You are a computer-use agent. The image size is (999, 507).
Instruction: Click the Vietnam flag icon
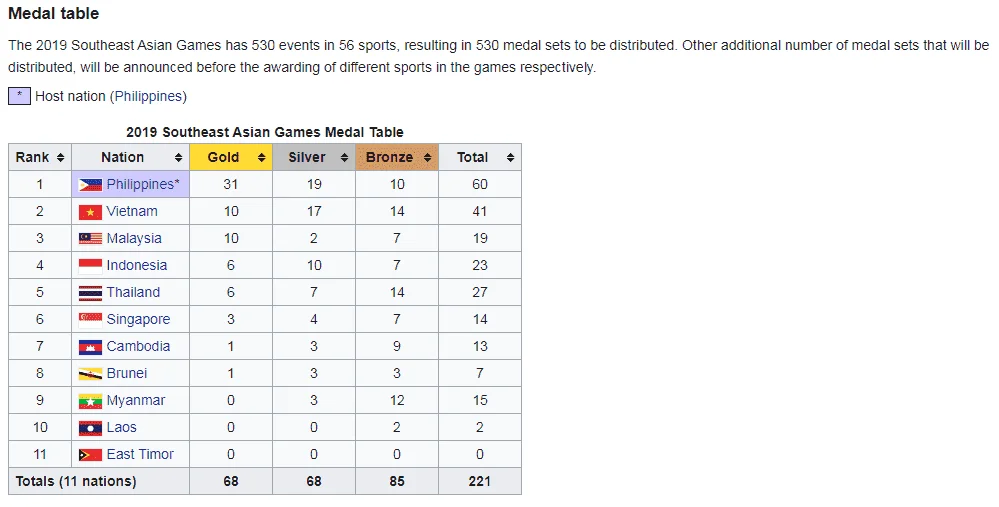tap(90, 211)
